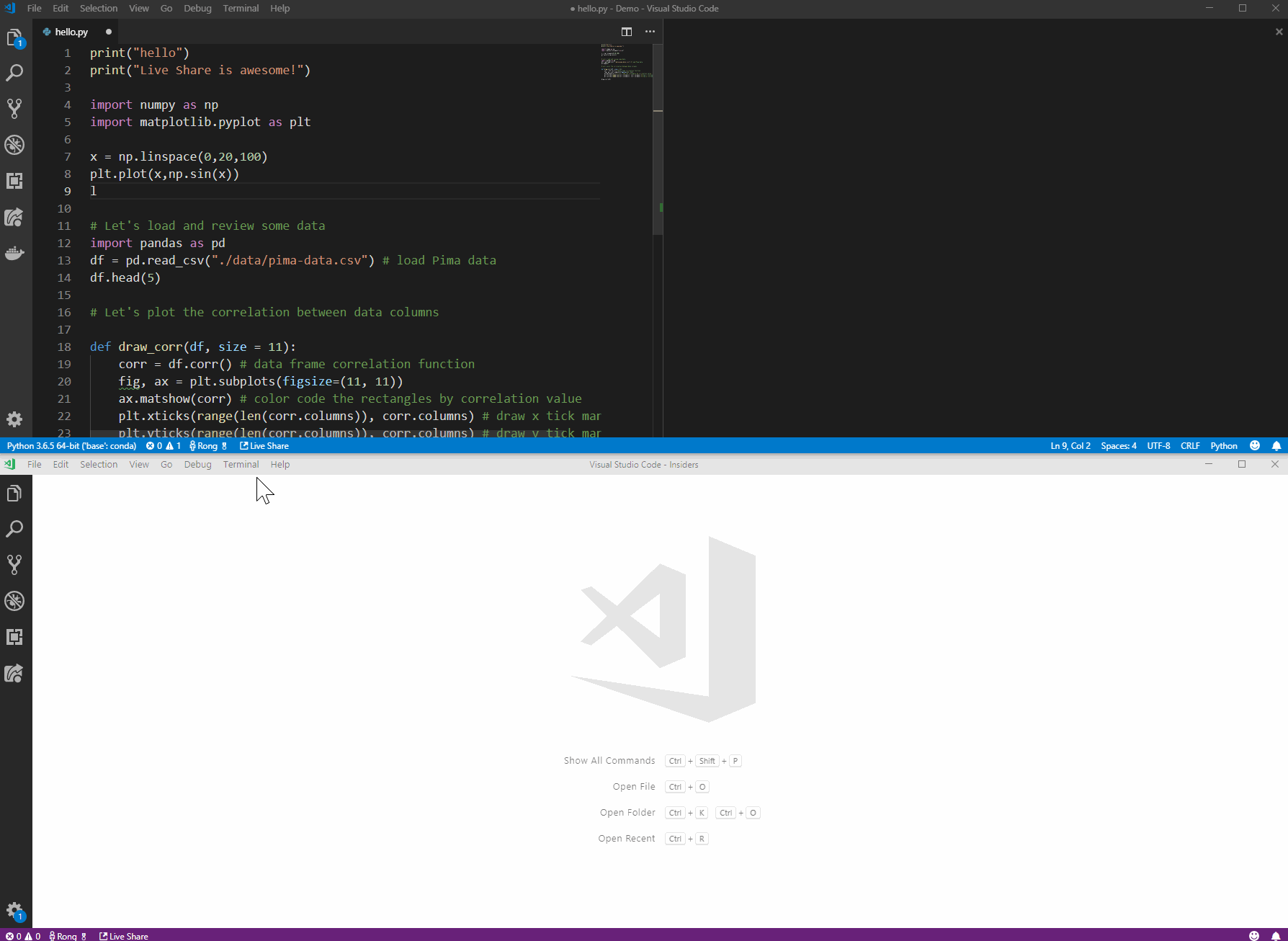Click Manage gear icon in the light Insiders window
This screenshot has width=1288, height=941.
coord(14,911)
